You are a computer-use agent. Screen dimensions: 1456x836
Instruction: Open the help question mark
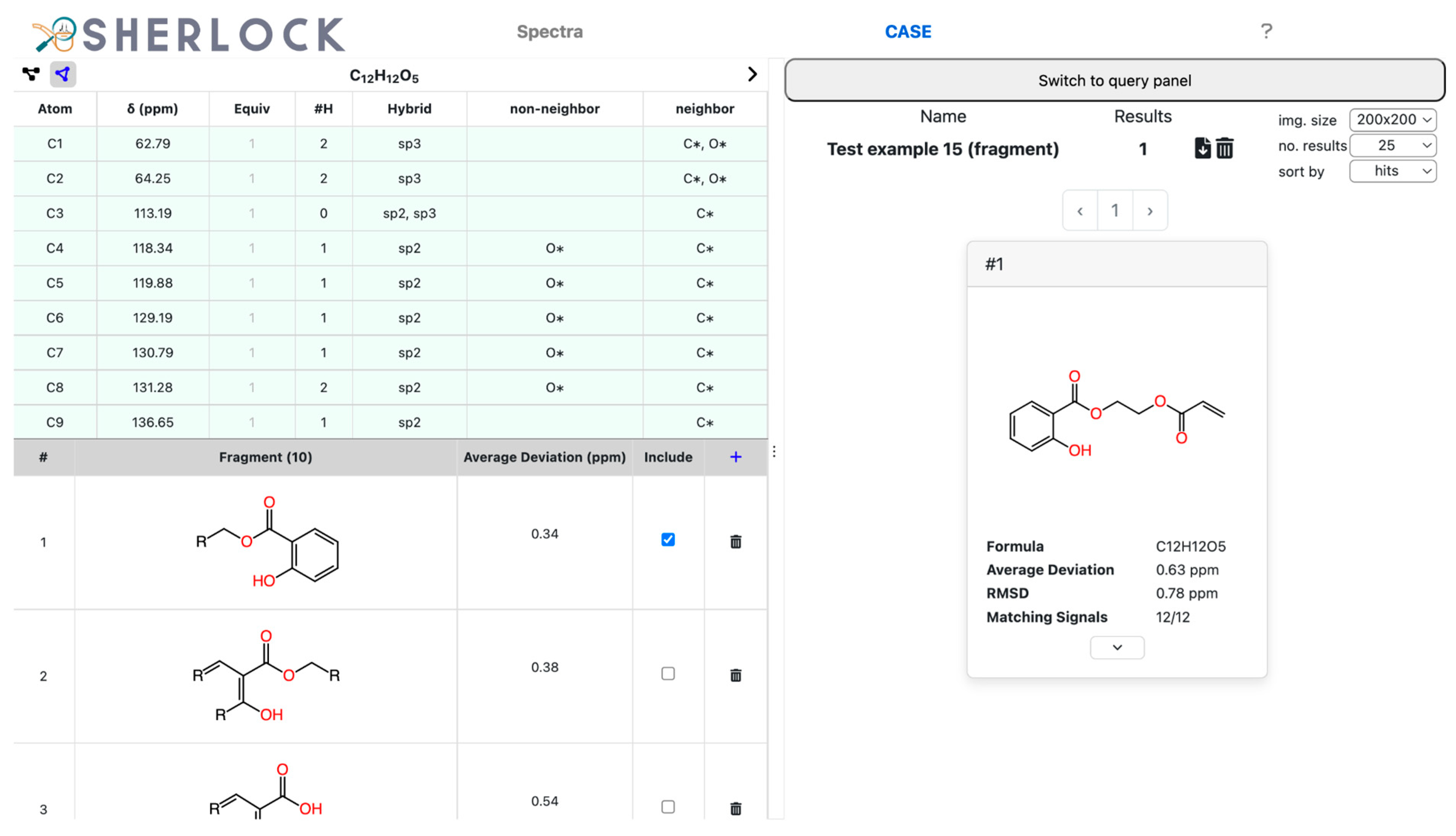(x=1266, y=32)
